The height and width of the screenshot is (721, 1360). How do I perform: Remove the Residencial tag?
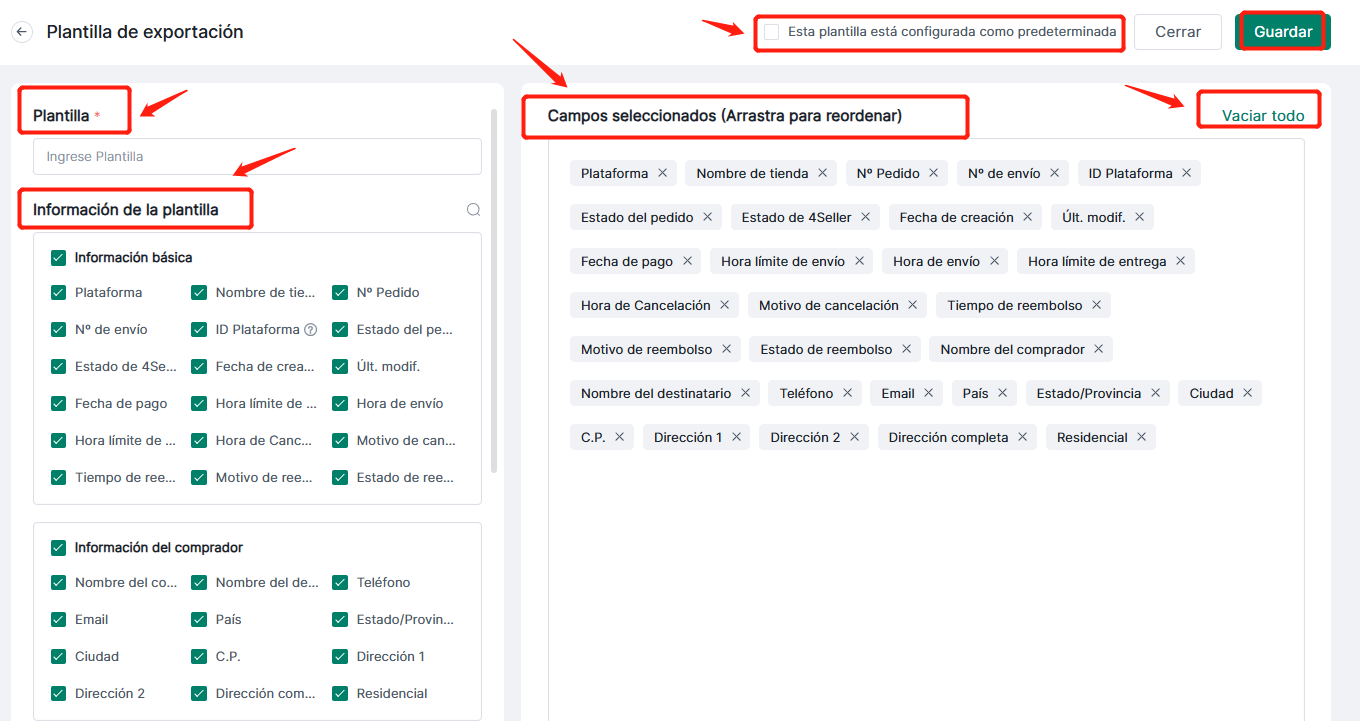point(1141,437)
